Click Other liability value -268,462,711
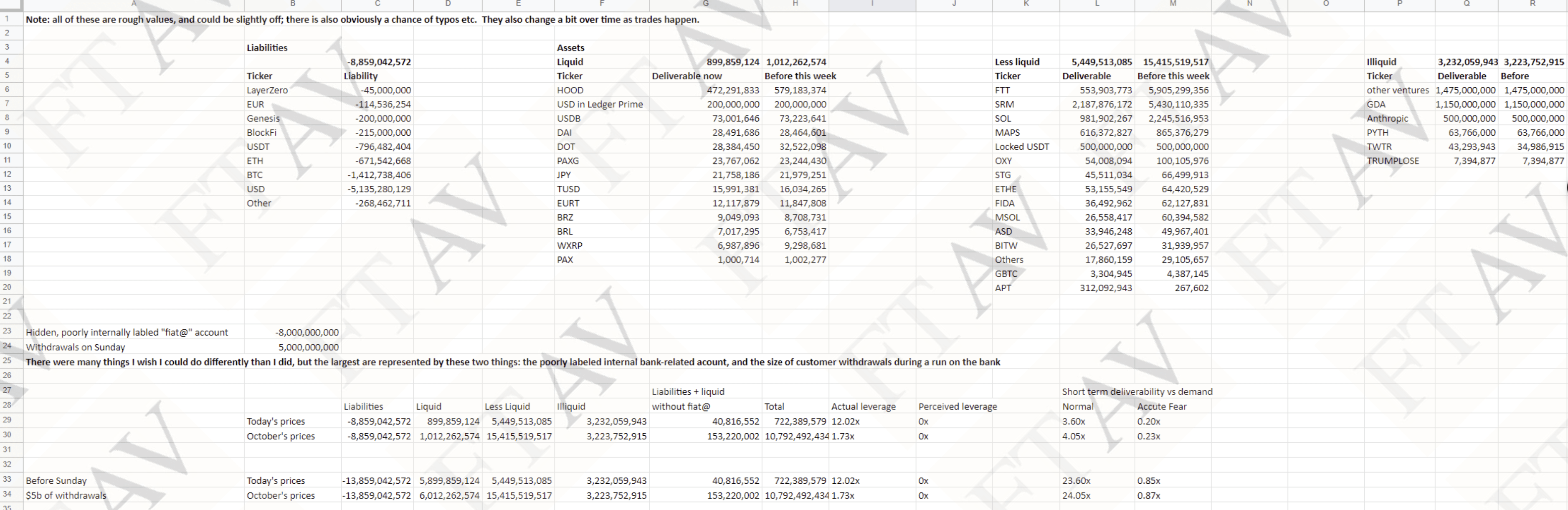This screenshot has height=510, width=1568. coord(383,203)
